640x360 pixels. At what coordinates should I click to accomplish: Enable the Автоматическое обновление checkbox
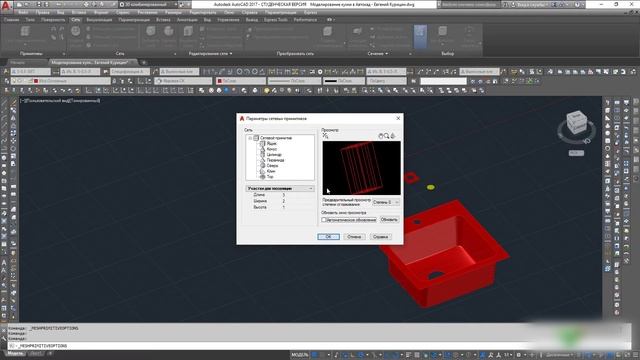point(324,220)
